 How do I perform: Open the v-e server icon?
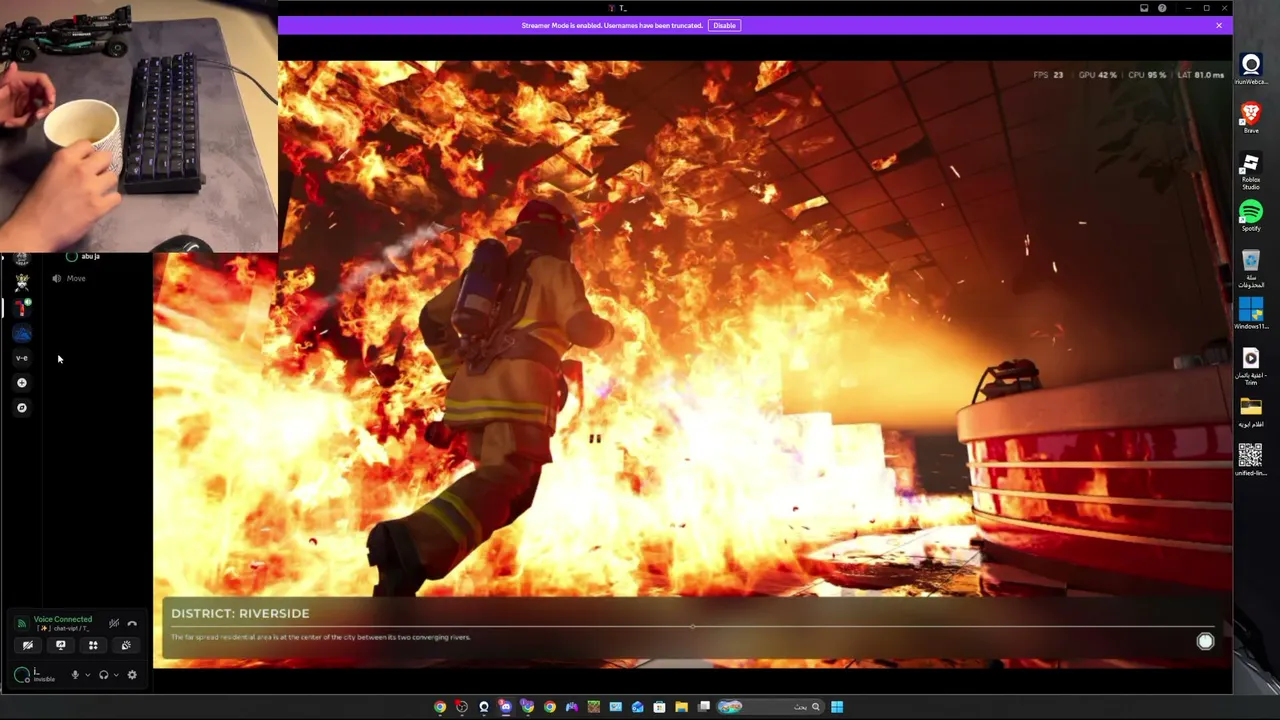click(x=22, y=358)
